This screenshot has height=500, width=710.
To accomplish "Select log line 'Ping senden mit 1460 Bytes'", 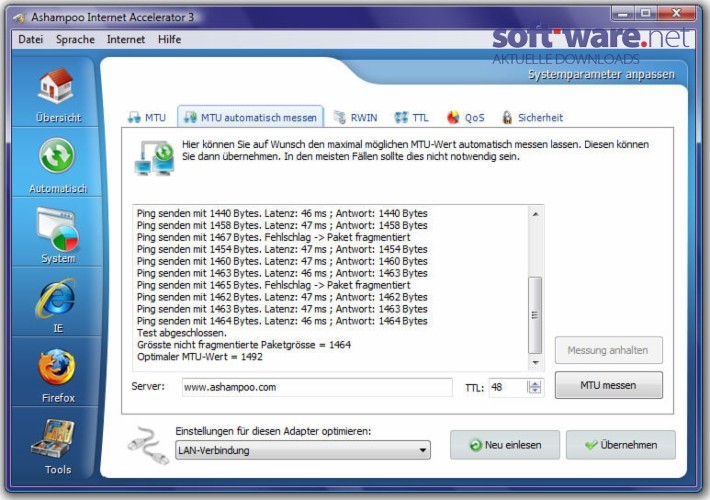I will [x=282, y=261].
